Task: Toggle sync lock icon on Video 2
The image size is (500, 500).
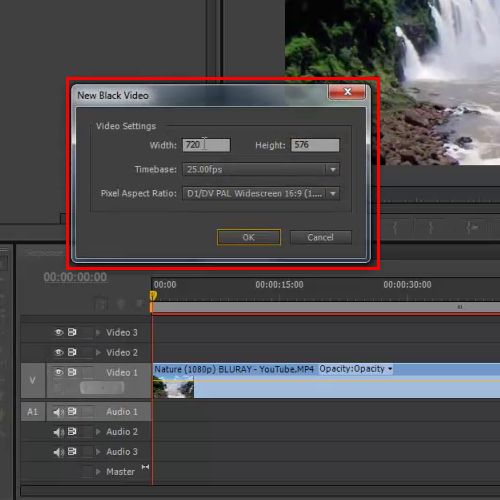Action: tap(72, 352)
